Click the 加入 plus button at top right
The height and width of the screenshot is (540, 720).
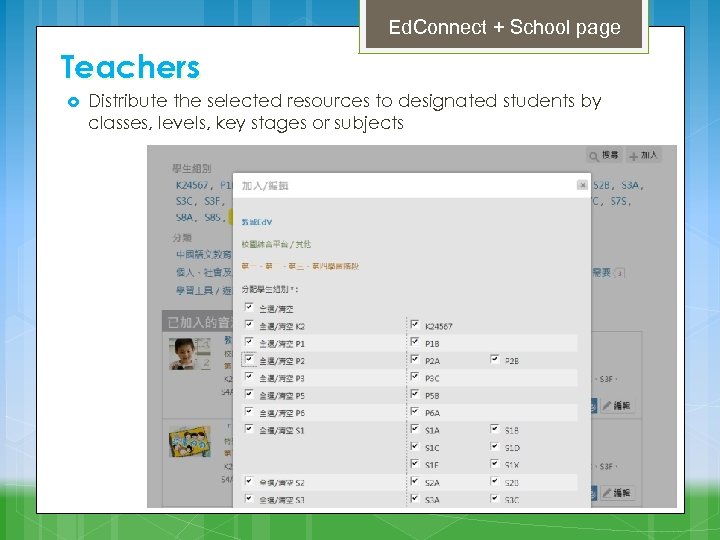click(643, 156)
